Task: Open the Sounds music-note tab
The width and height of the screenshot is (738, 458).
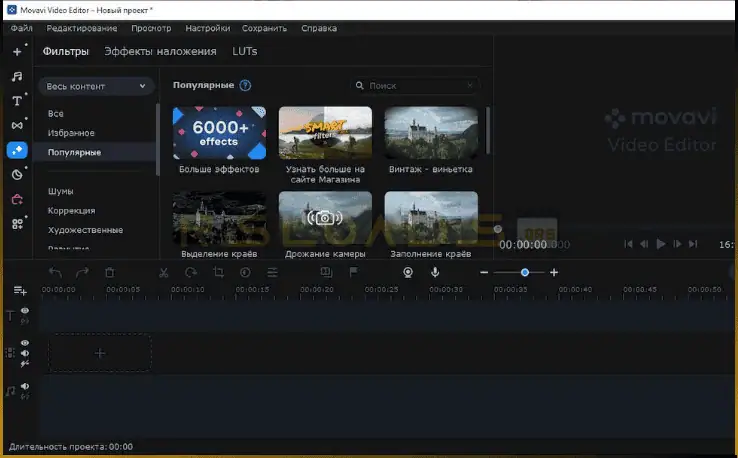Action: (x=17, y=76)
